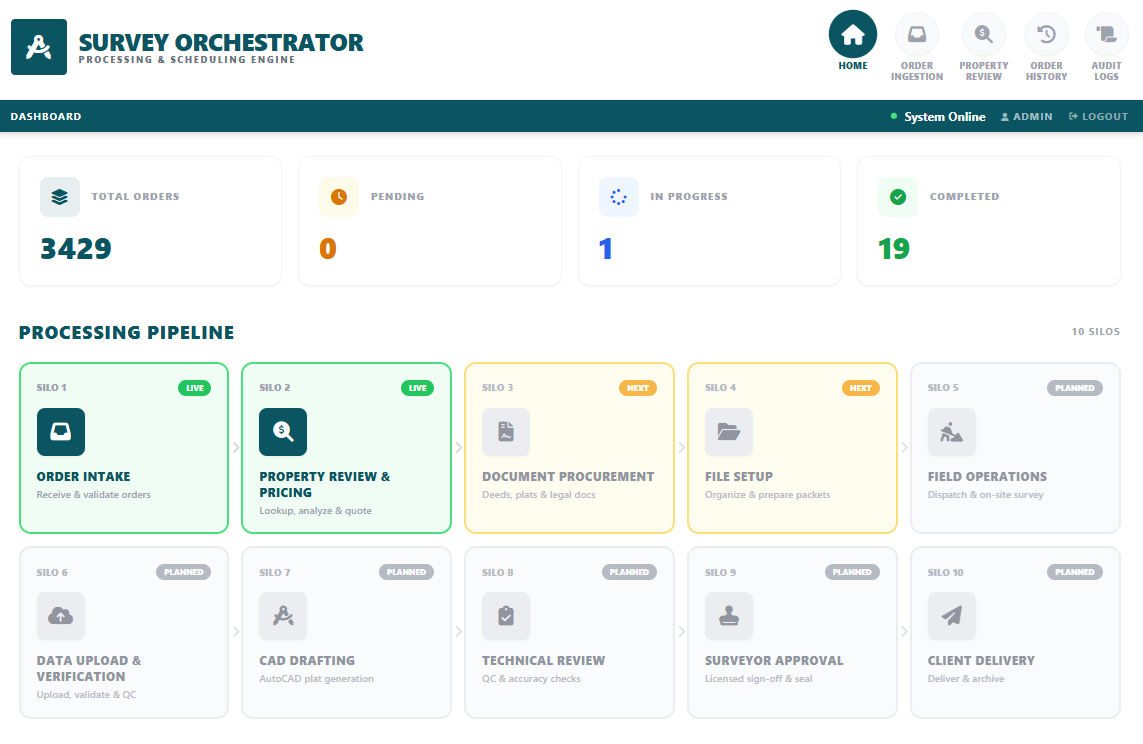Screen dimensions: 1143x744
Task: Click the Field Operations surveyor icon in Silo 5
Action: (951, 432)
